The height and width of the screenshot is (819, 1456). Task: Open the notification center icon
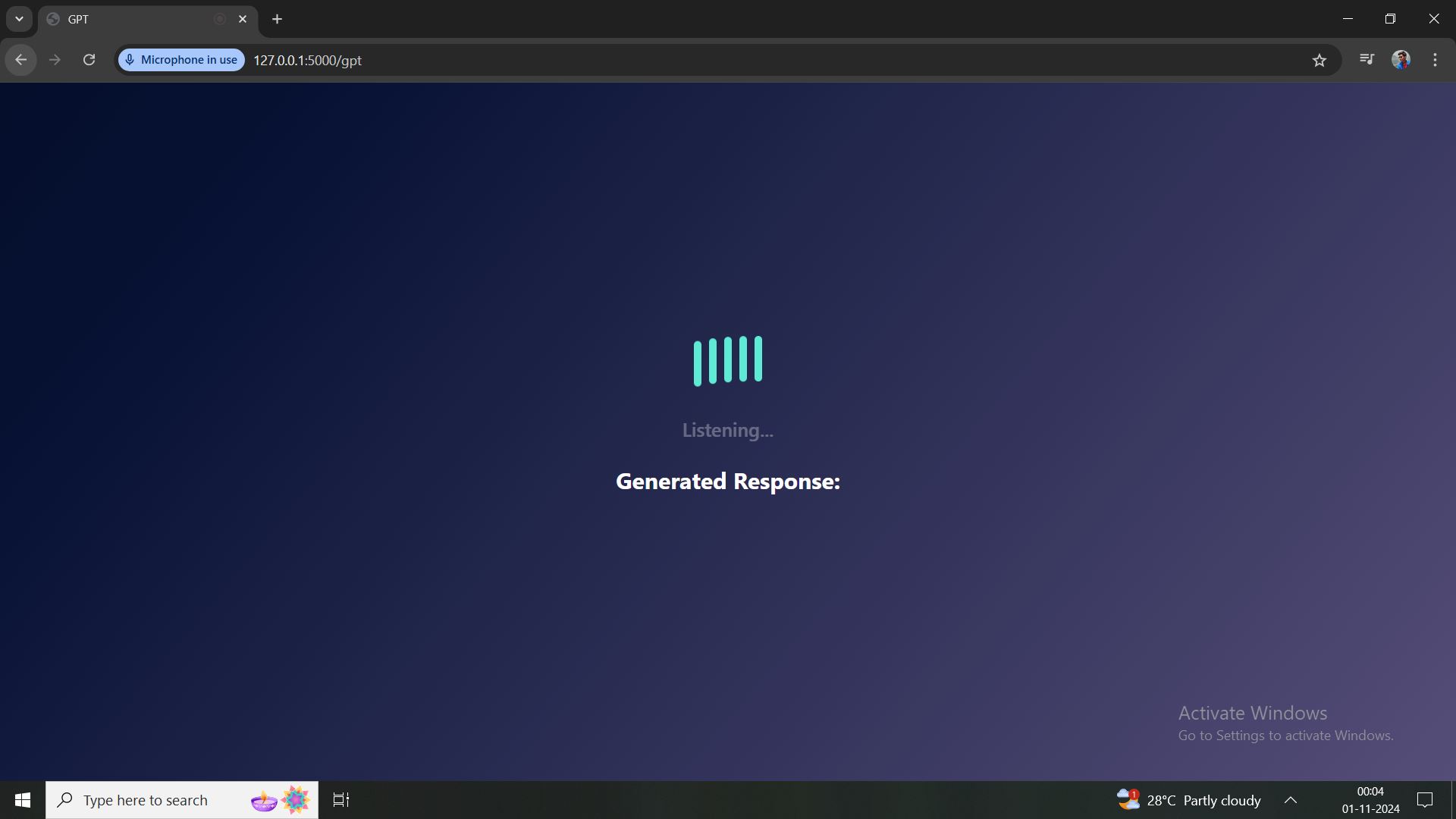[1425, 800]
